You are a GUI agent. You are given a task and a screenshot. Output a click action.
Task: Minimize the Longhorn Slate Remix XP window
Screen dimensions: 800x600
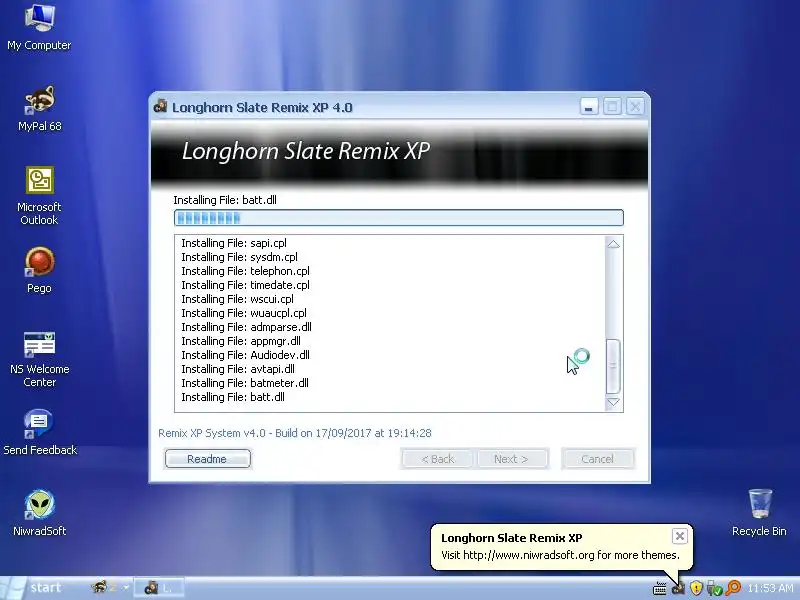point(589,107)
